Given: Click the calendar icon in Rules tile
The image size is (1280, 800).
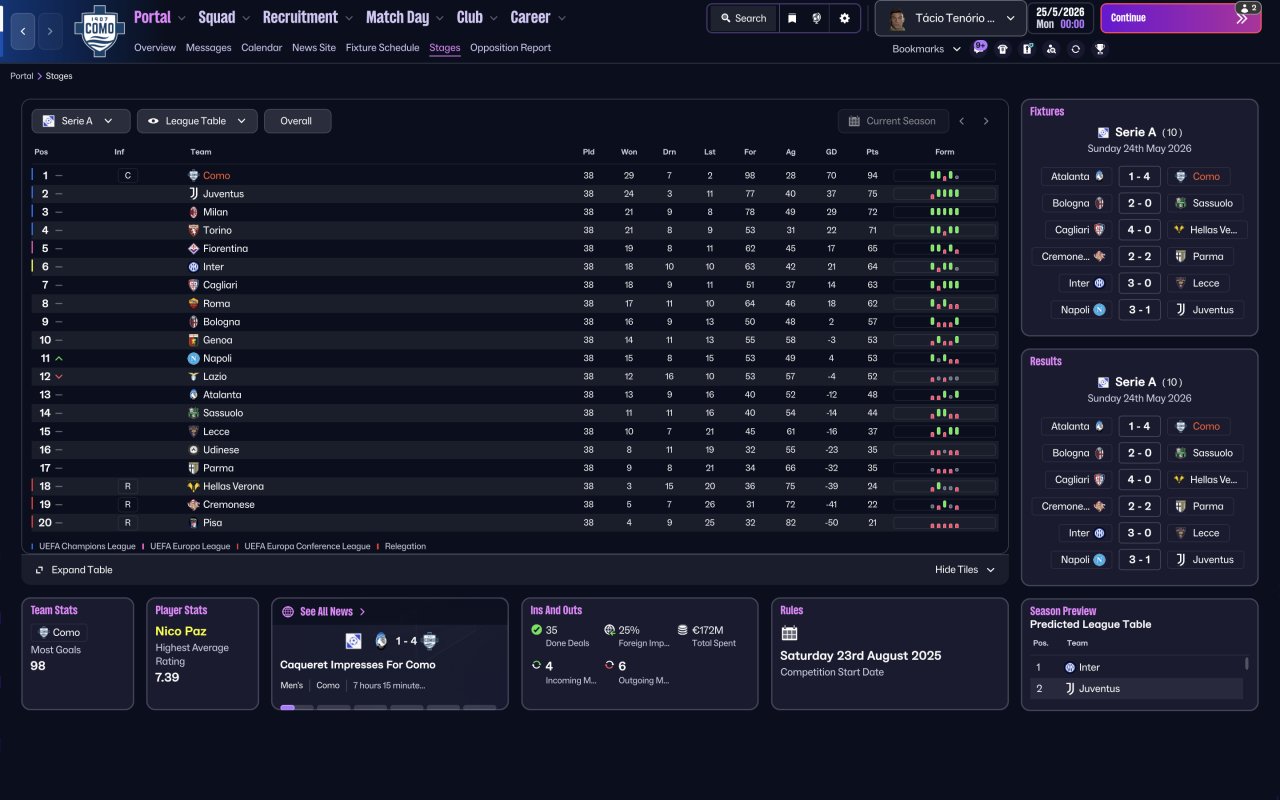Looking at the screenshot, I should point(790,633).
